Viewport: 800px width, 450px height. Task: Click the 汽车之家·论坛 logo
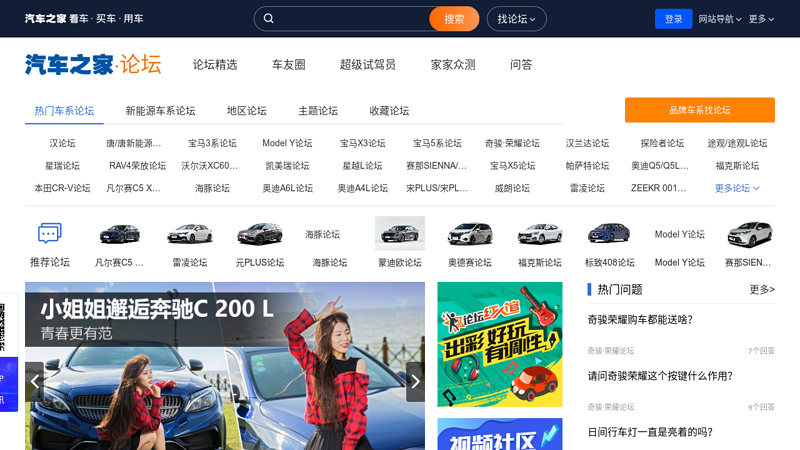(x=93, y=65)
